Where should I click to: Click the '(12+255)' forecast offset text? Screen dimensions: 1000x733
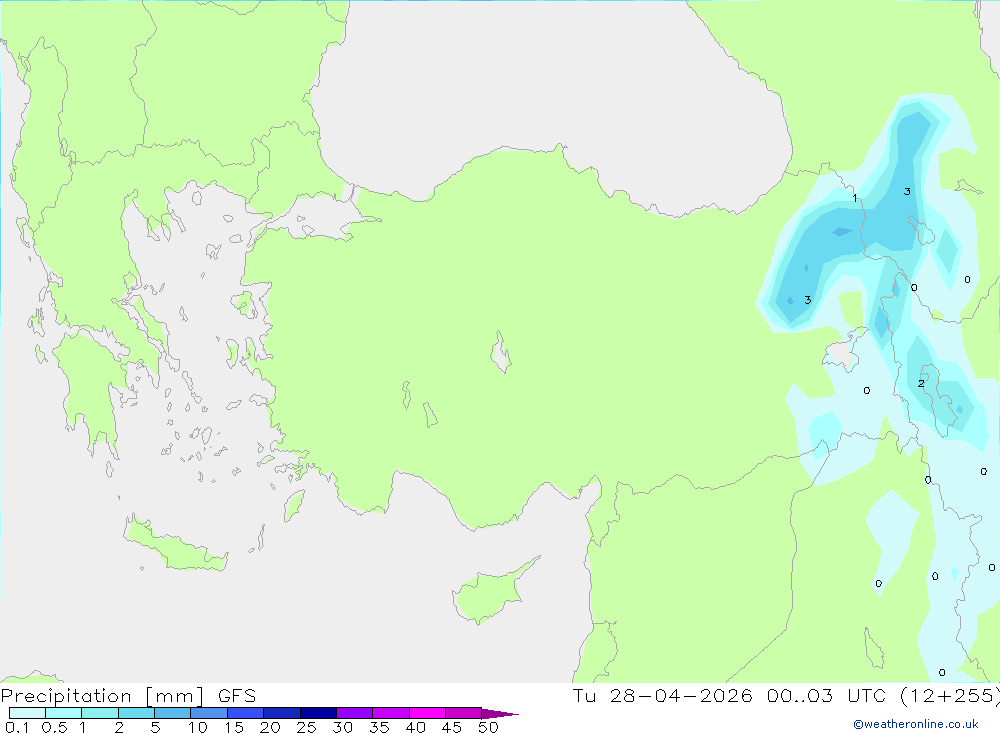click(x=949, y=695)
